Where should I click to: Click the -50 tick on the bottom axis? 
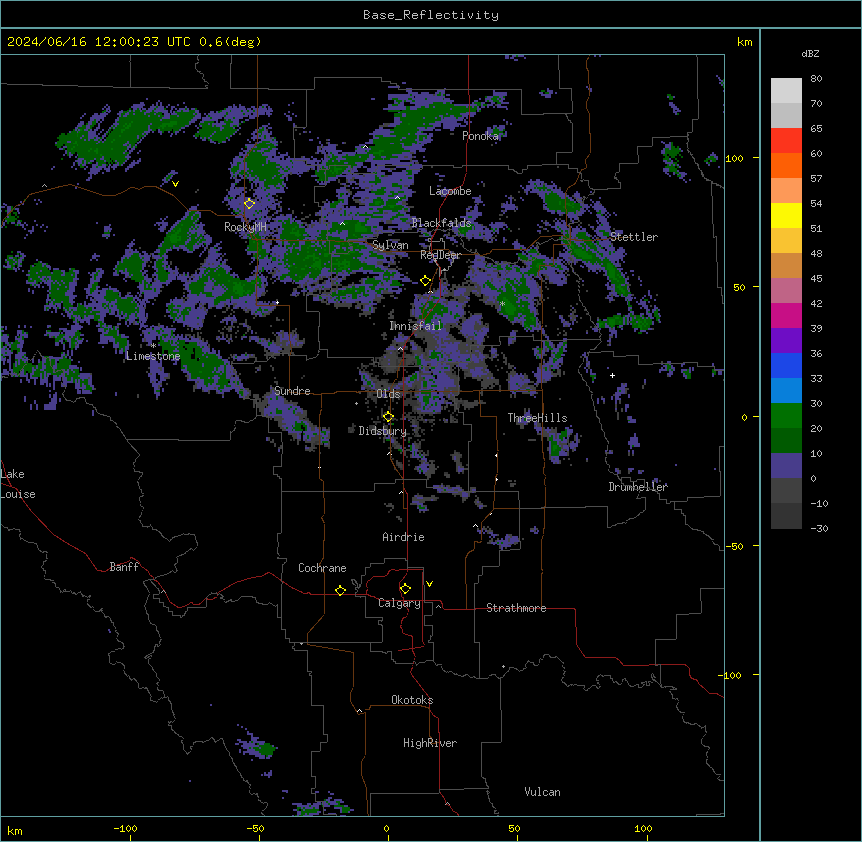[255, 828]
